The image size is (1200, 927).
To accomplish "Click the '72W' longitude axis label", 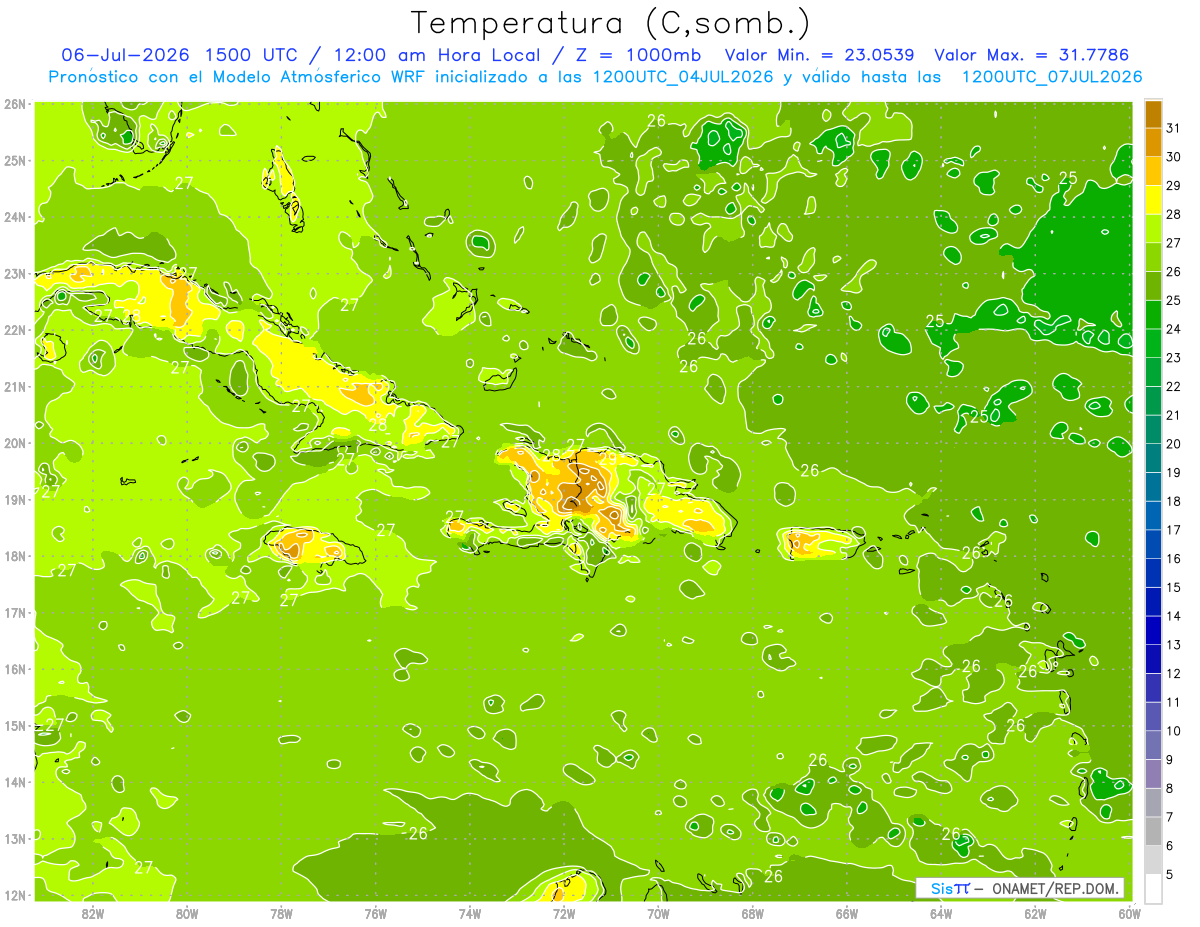I will point(564,912).
